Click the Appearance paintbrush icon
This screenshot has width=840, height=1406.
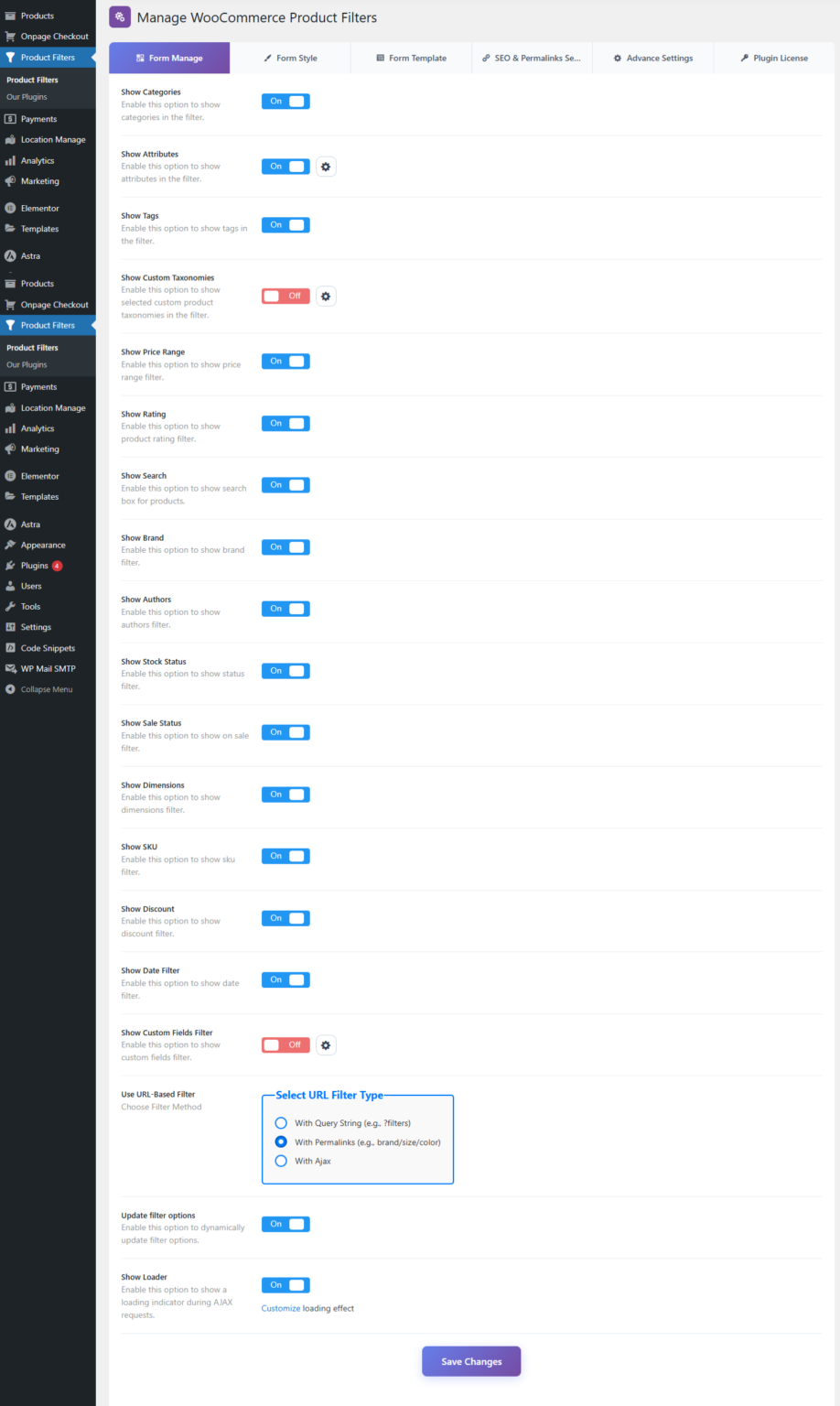[x=11, y=545]
